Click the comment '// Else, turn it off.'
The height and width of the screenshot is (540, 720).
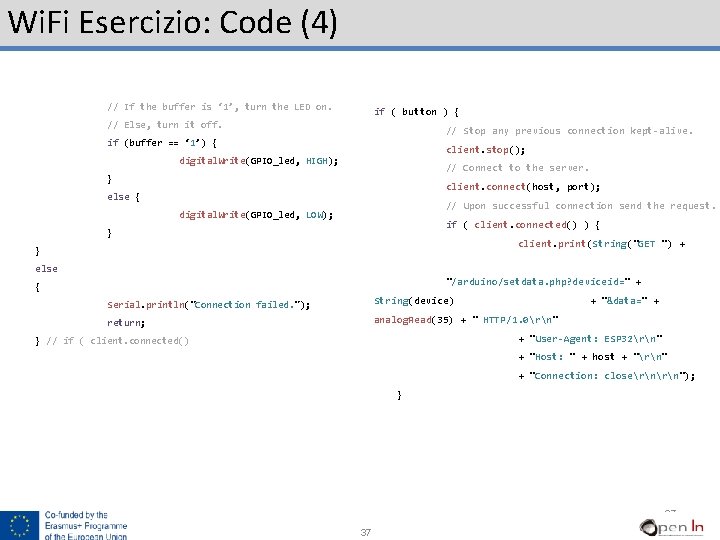click(164, 125)
